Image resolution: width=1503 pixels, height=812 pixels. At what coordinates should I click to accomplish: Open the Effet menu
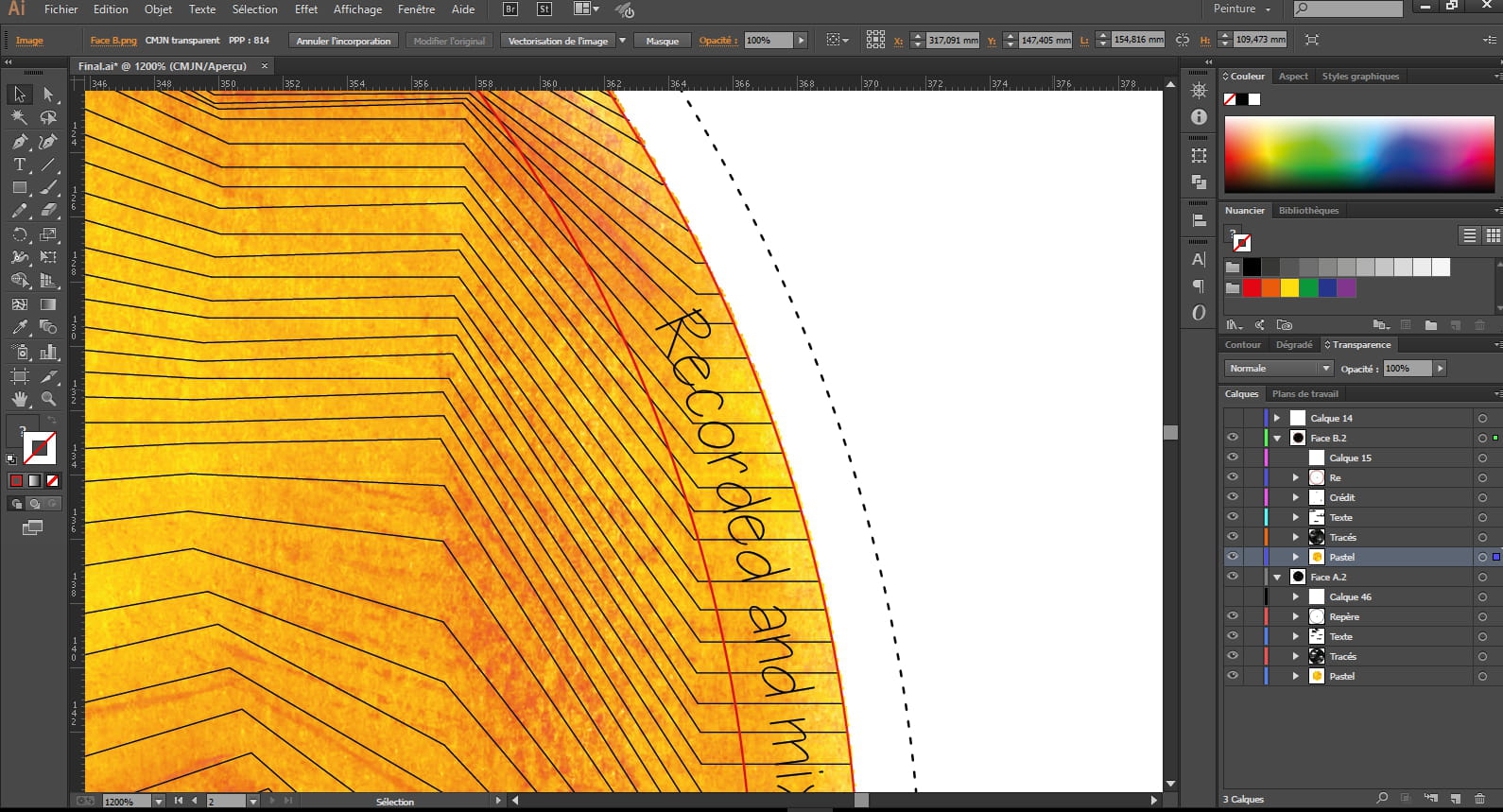pyautogui.click(x=306, y=9)
